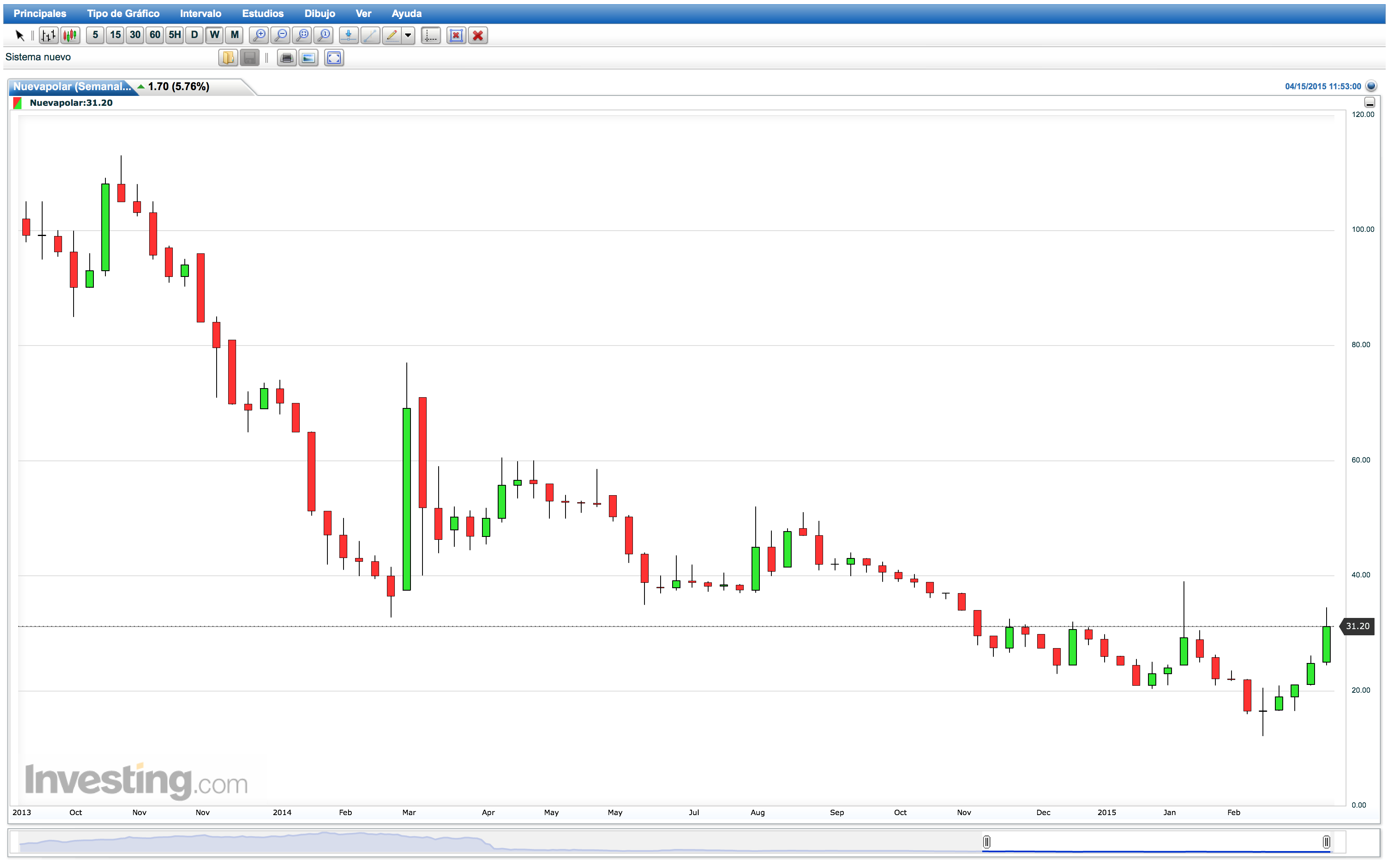The height and width of the screenshot is (868, 1389).
Task: Set interval to 5 minutes
Action: point(95,35)
